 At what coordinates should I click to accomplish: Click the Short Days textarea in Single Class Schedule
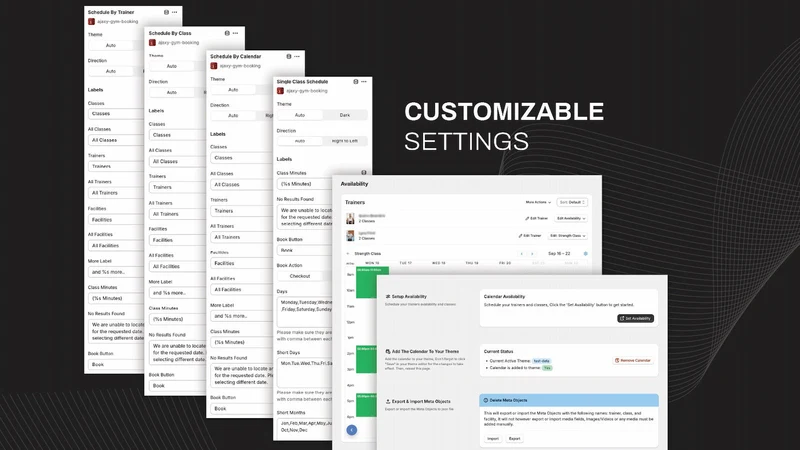(x=305, y=372)
